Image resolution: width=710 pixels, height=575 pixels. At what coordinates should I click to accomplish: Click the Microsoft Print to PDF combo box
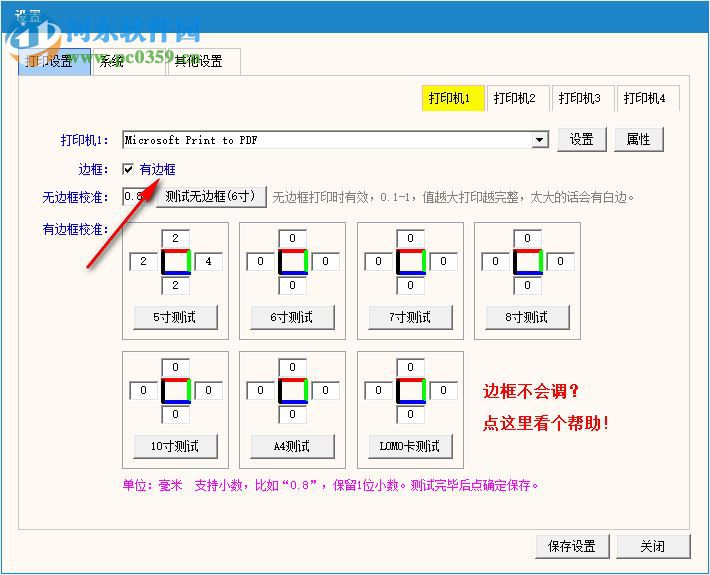(335, 139)
